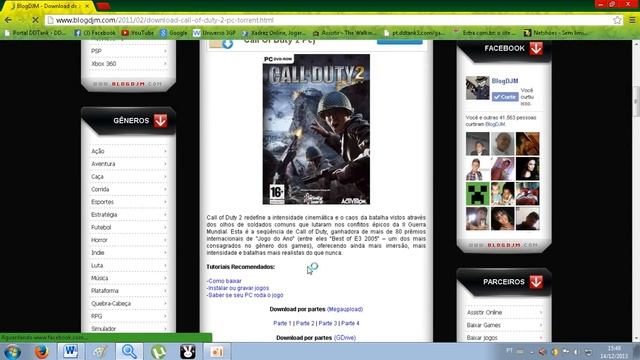Open the Como baixar tutorial link
The image size is (640, 360).
(224, 281)
